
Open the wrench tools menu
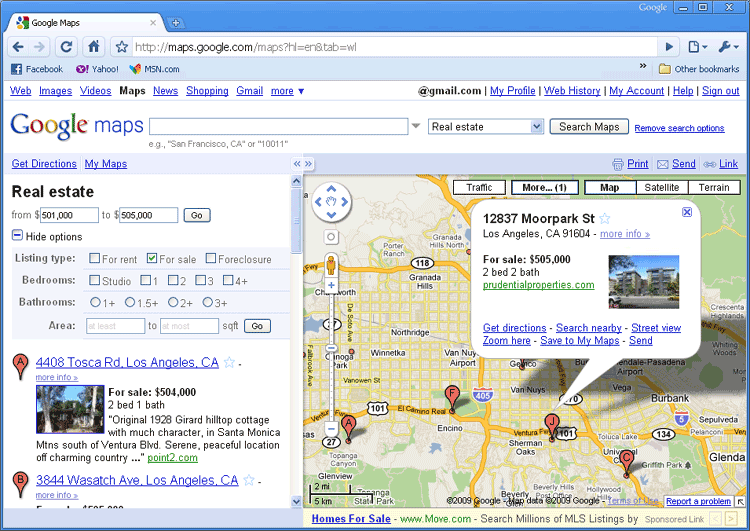728,47
